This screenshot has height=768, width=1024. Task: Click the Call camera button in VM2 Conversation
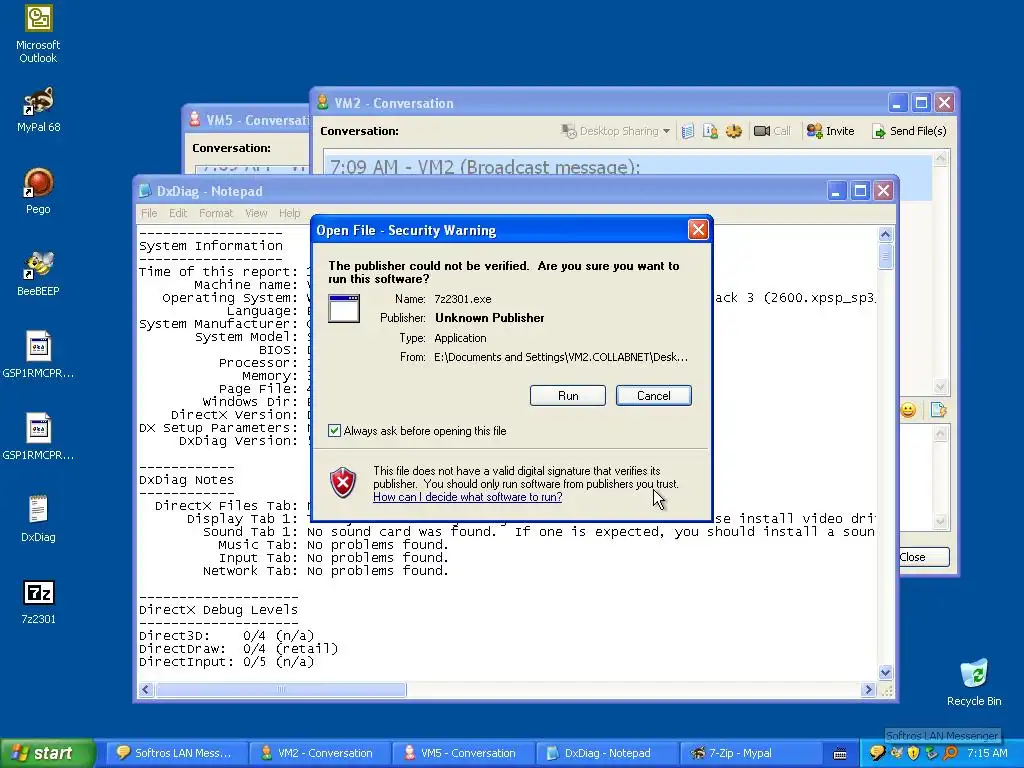[x=772, y=131]
